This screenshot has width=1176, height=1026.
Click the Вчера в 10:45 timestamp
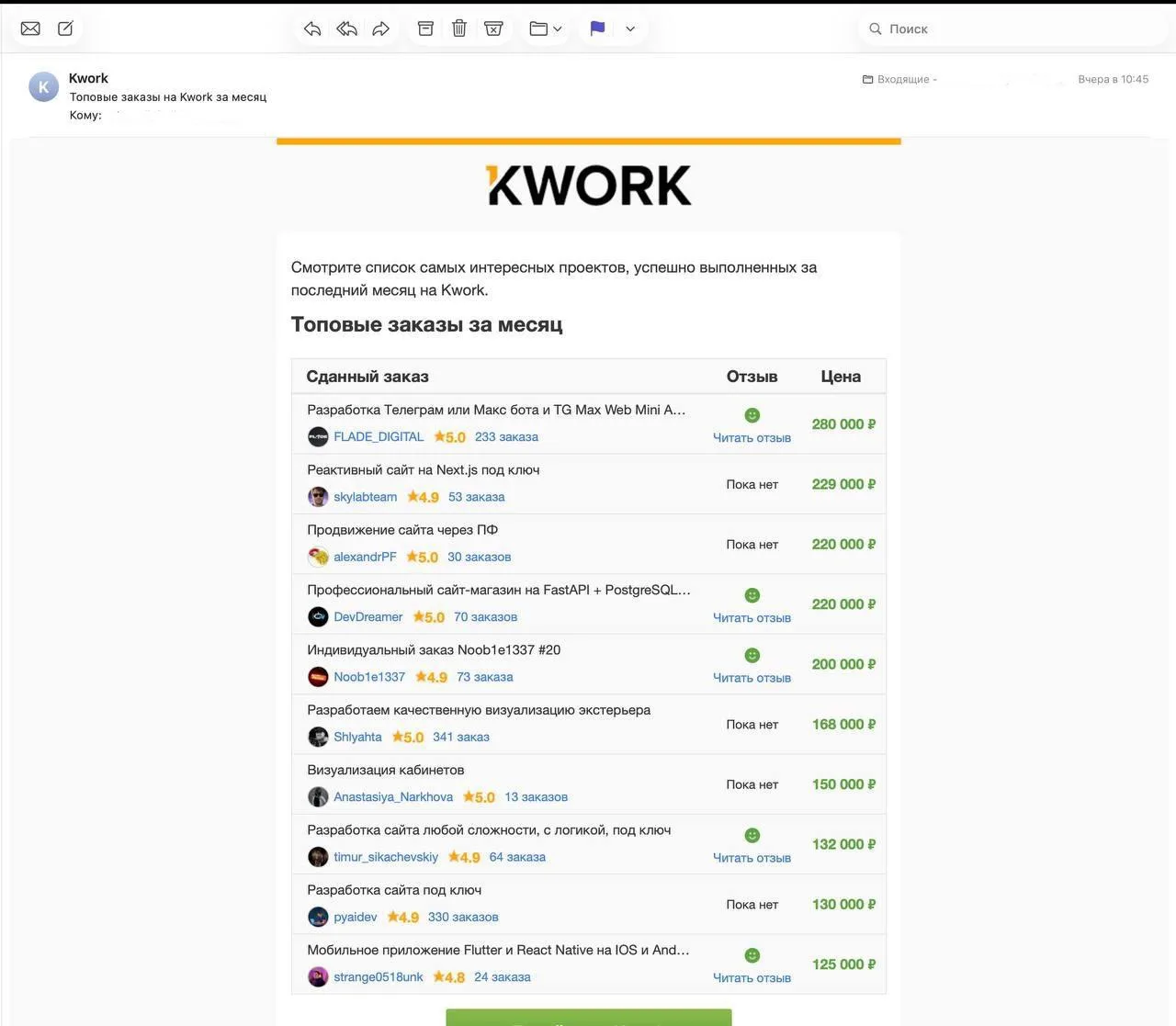tap(1114, 79)
